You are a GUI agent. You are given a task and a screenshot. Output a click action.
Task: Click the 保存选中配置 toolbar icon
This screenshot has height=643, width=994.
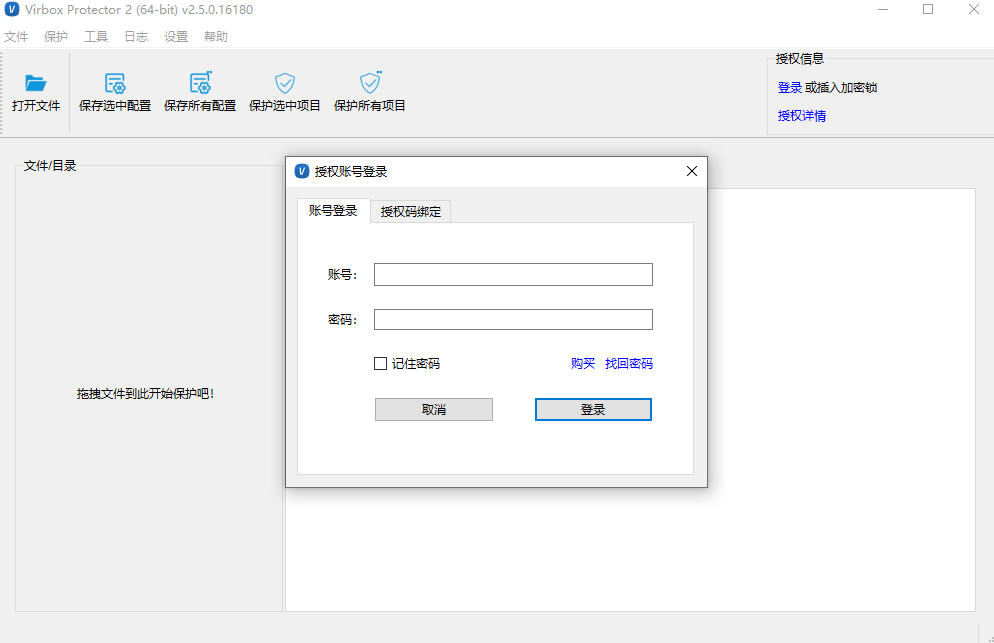click(x=115, y=83)
